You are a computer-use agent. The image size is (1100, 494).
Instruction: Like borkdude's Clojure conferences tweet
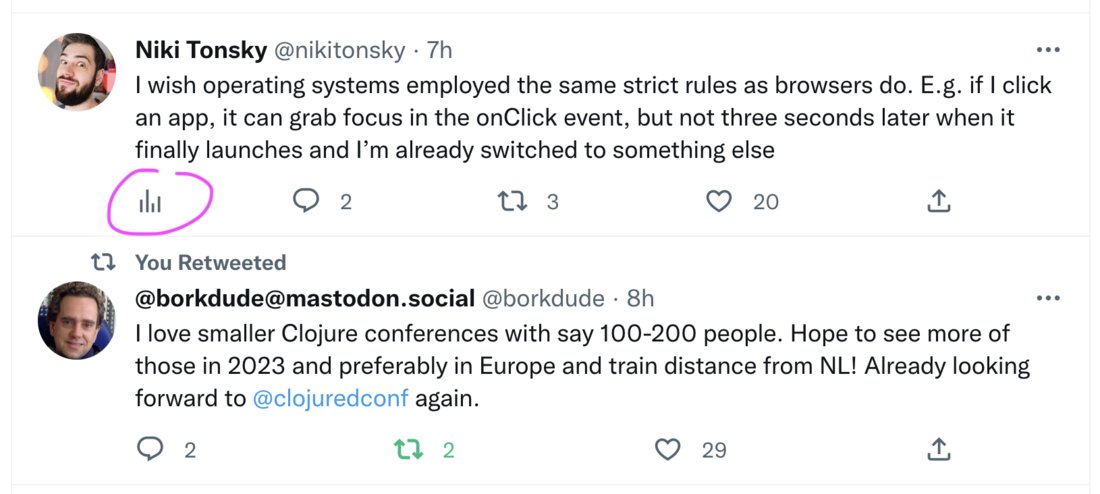tap(667, 449)
